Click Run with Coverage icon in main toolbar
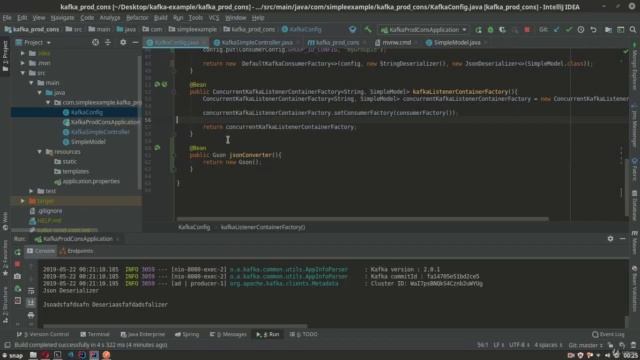The width and height of the screenshot is (640, 360). [x=502, y=30]
